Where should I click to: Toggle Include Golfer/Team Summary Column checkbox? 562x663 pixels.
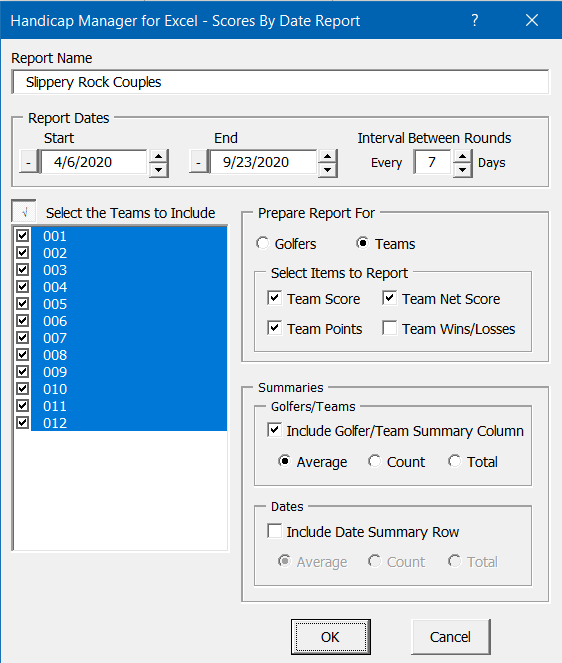point(274,430)
